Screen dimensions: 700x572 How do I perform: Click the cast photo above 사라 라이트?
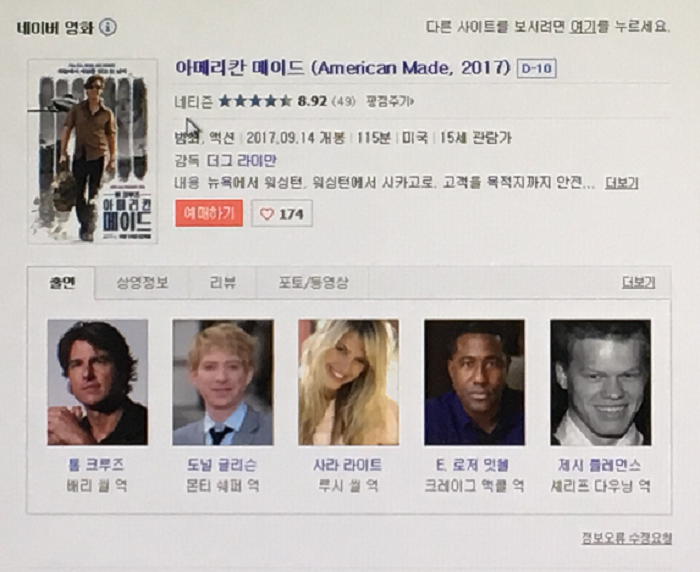click(x=349, y=382)
